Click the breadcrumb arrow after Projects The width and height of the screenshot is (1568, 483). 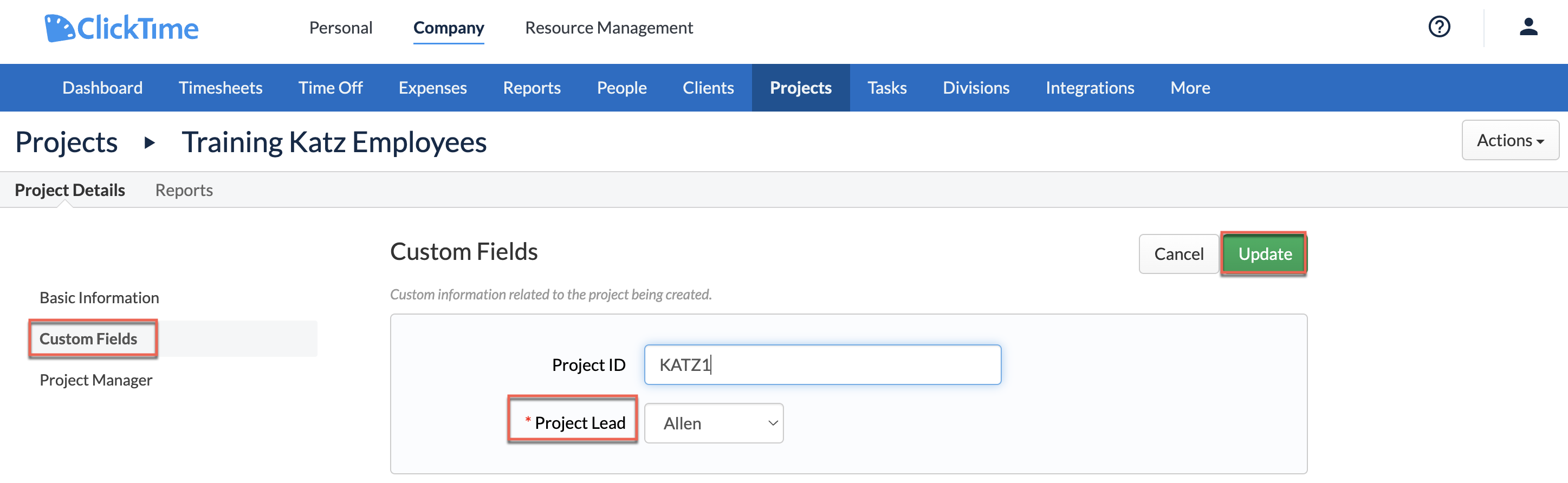tap(149, 143)
